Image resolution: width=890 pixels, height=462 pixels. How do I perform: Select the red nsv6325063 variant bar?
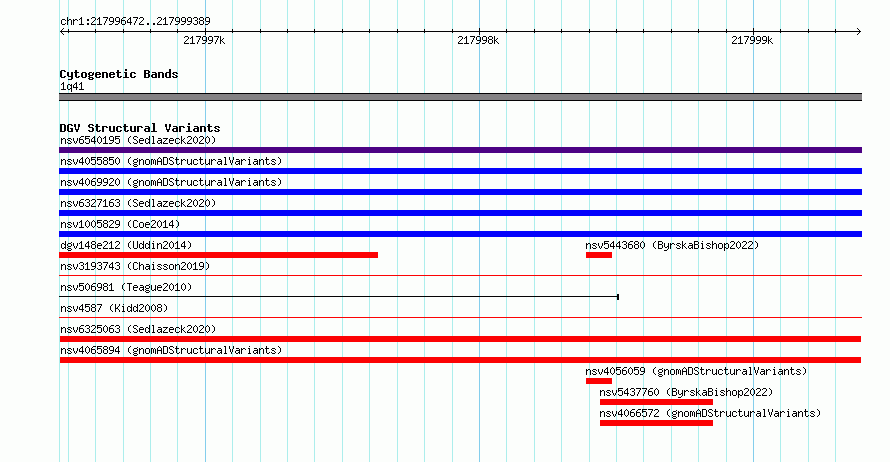[460, 339]
